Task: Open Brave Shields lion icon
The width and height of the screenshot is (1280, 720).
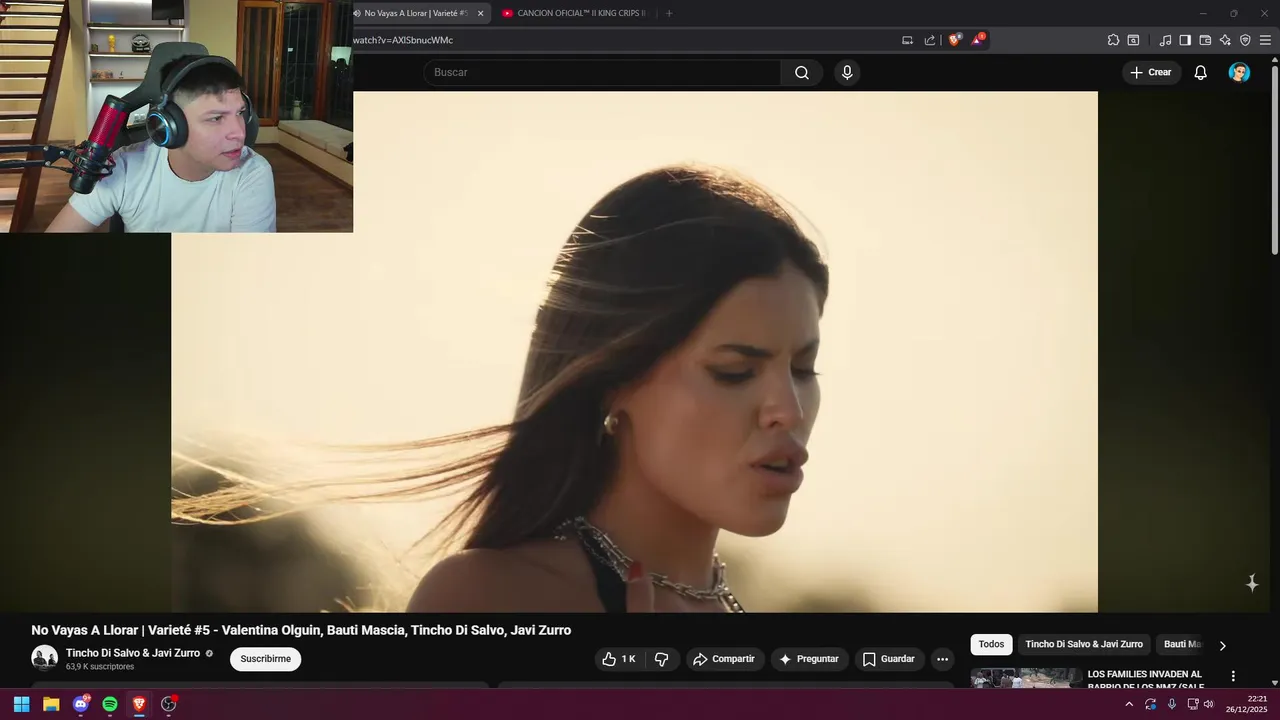Action: click(x=955, y=40)
